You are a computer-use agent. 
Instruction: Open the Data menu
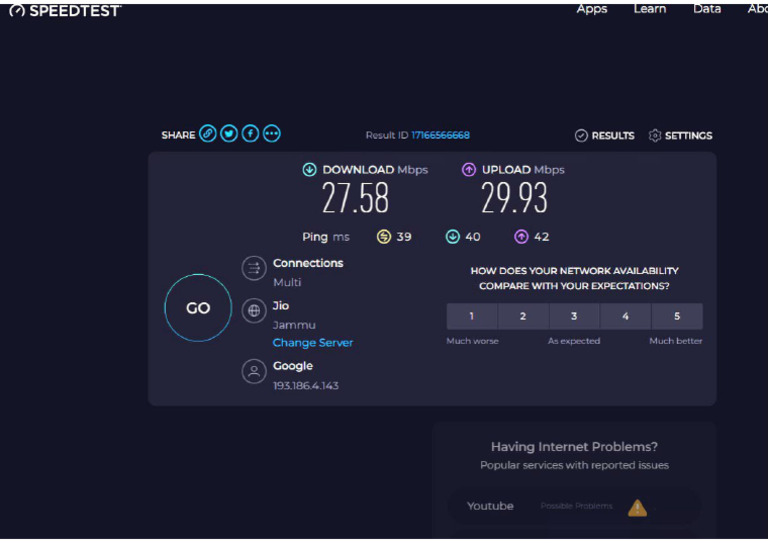tap(707, 9)
